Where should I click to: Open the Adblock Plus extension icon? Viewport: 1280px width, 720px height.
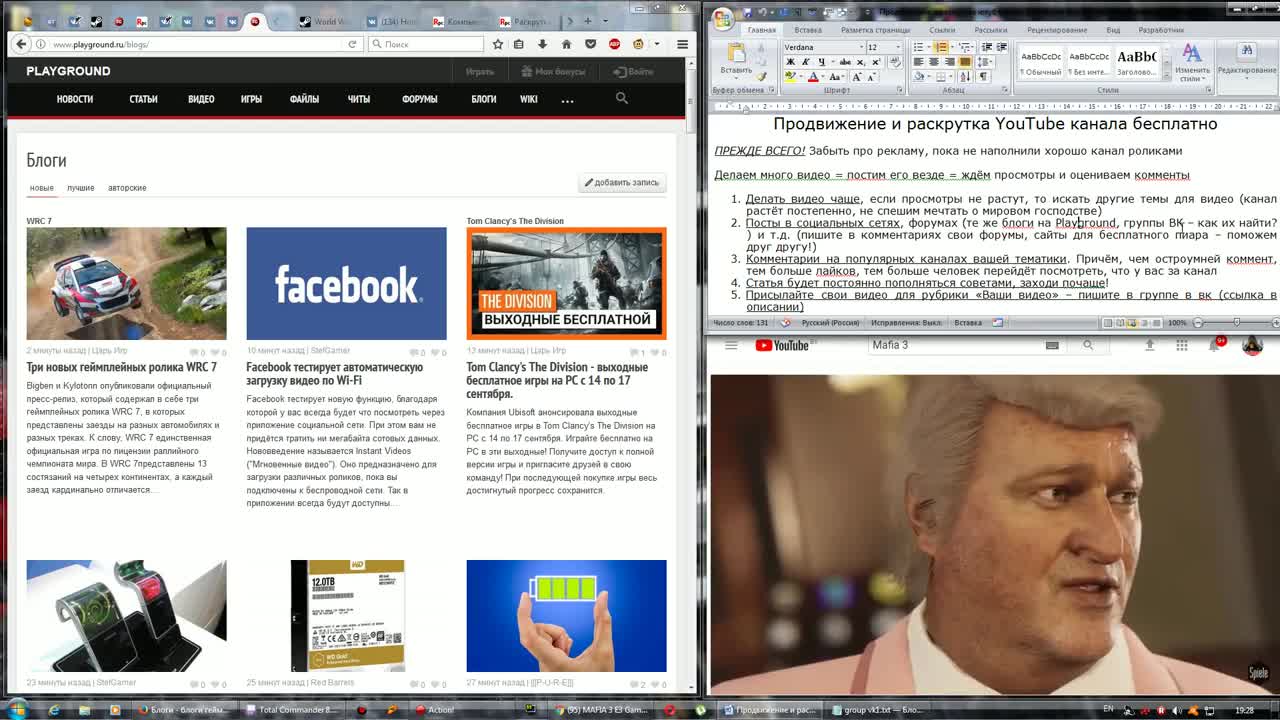[614, 44]
